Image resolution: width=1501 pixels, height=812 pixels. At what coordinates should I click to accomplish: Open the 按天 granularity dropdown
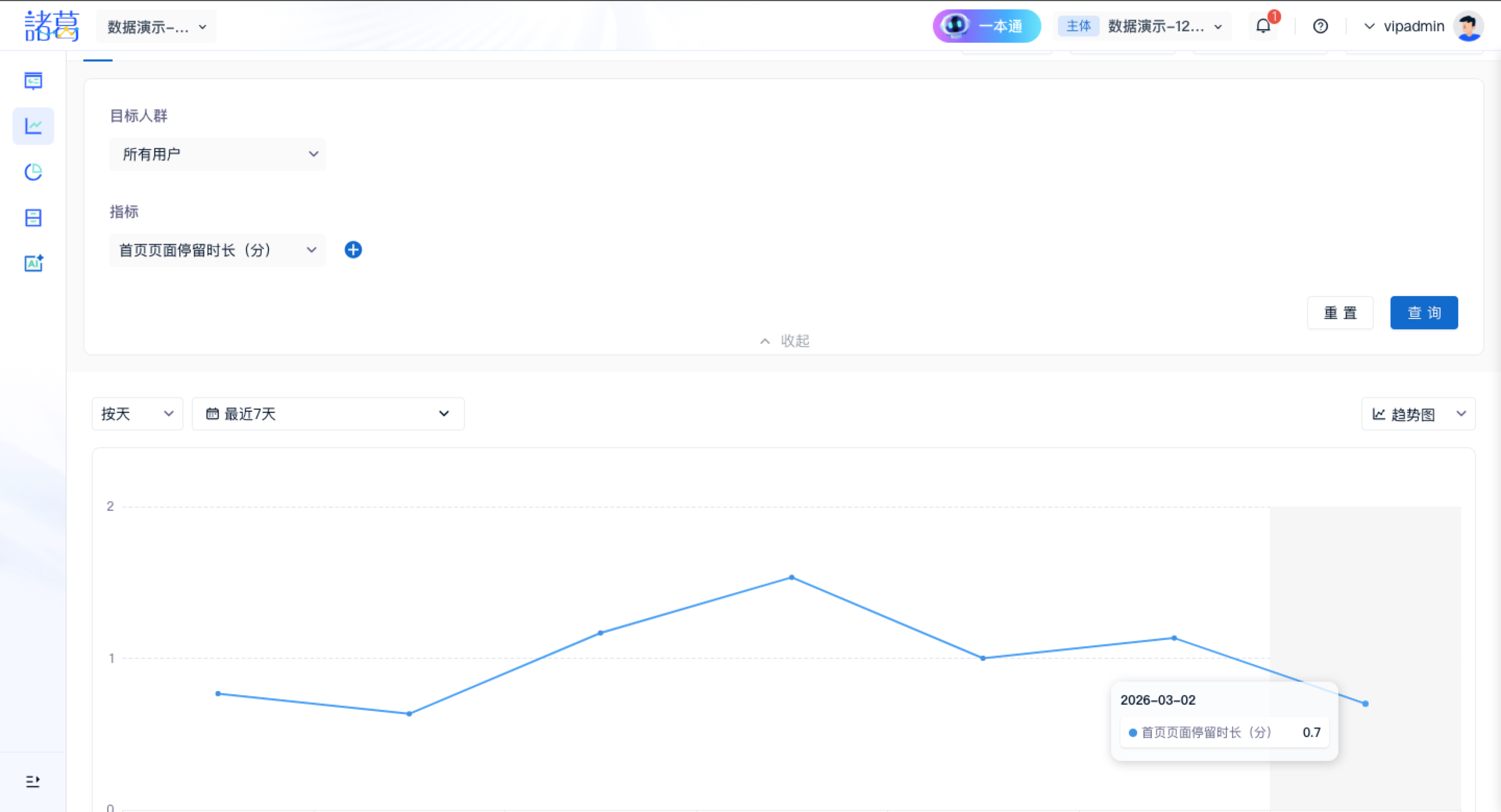tap(138, 414)
